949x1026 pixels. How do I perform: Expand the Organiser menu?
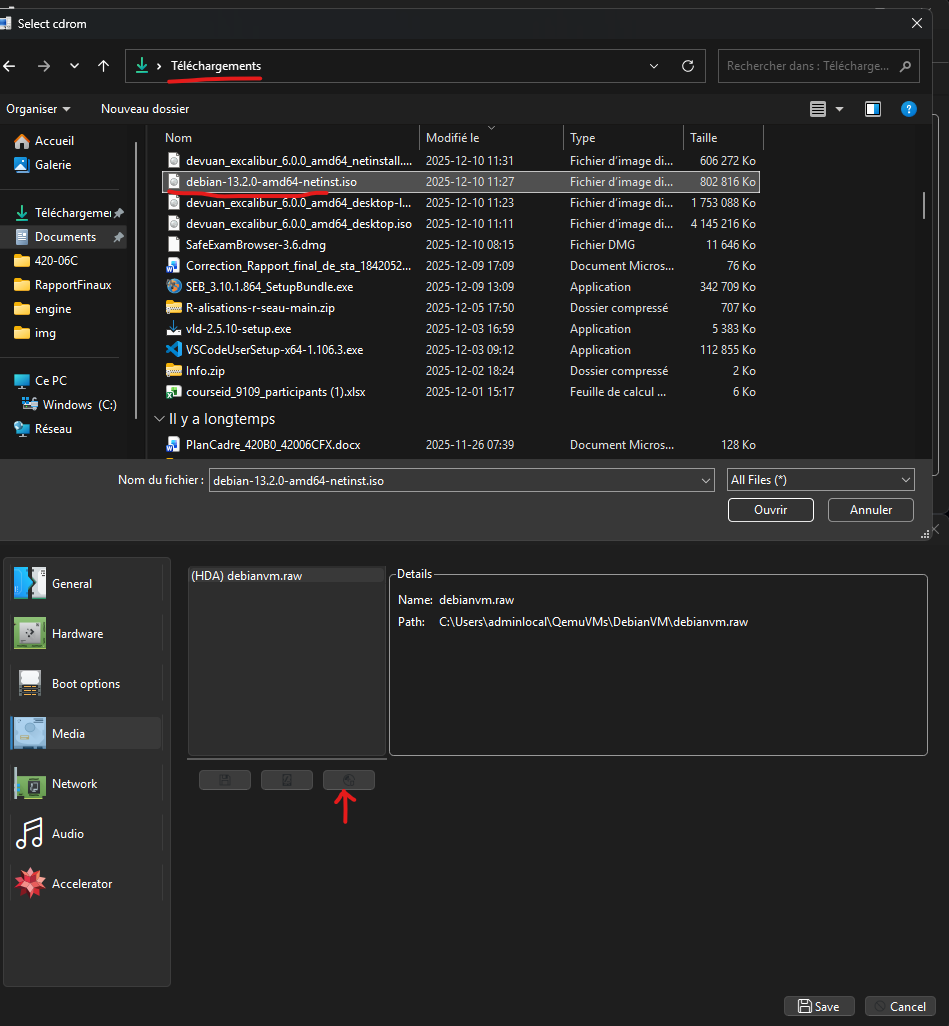click(38, 108)
